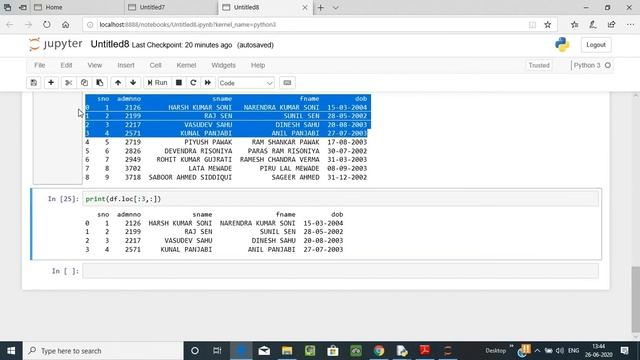
Task: Open the Help menu
Action: pos(258,65)
